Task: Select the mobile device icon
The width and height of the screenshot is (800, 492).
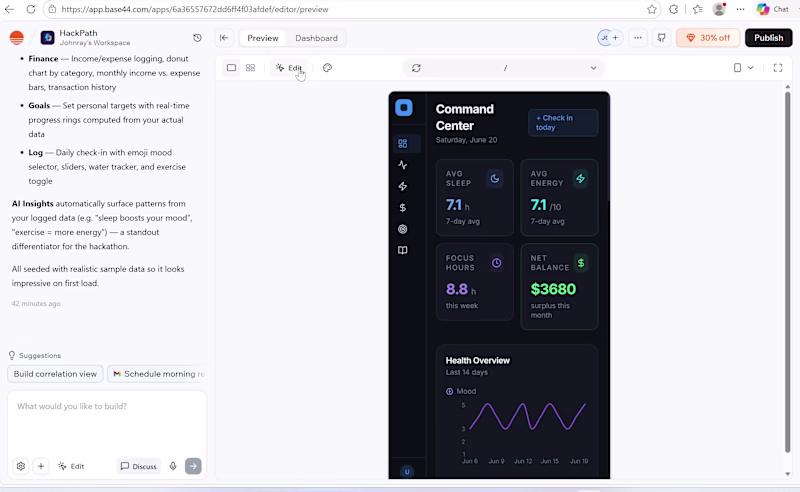Action: tap(737, 67)
